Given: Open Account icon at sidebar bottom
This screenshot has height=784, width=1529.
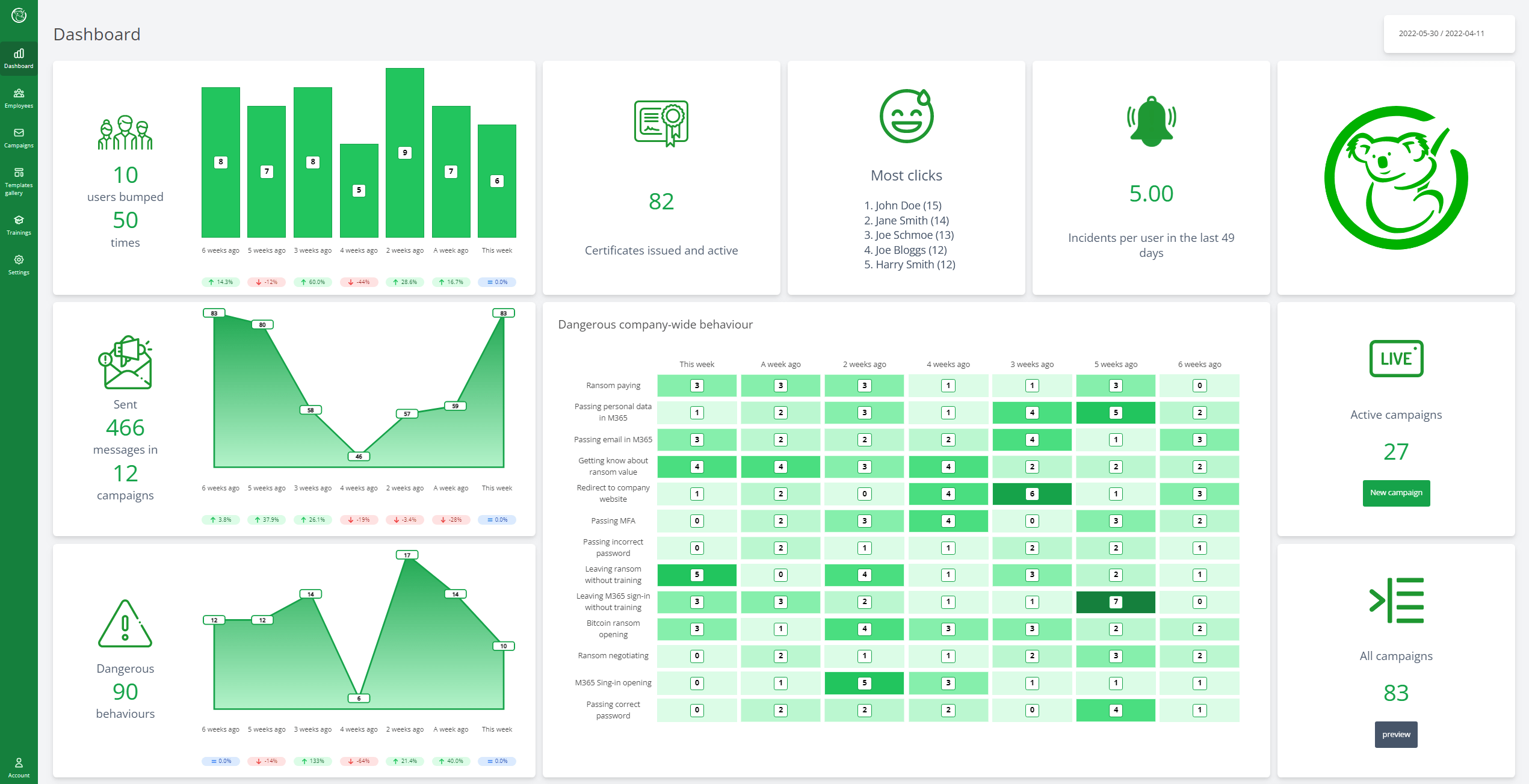Looking at the screenshot, I should (x=19, y=763).
